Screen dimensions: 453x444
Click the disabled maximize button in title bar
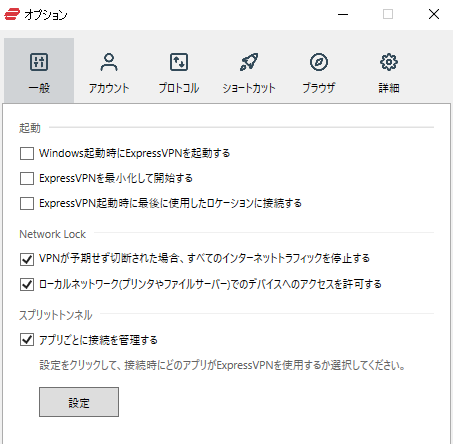pos(388,14)
